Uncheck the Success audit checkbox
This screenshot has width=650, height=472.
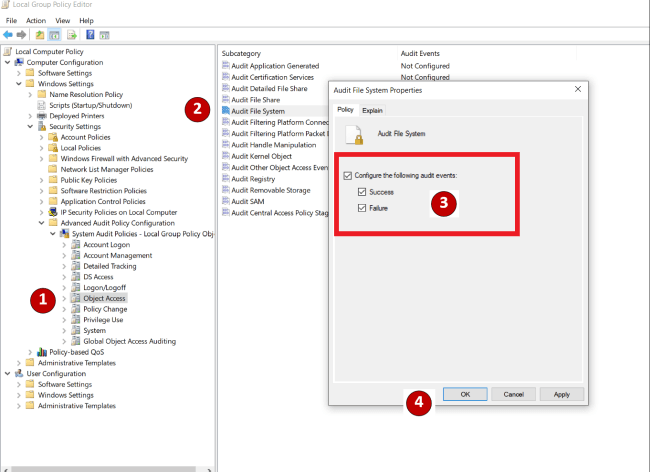362,192
